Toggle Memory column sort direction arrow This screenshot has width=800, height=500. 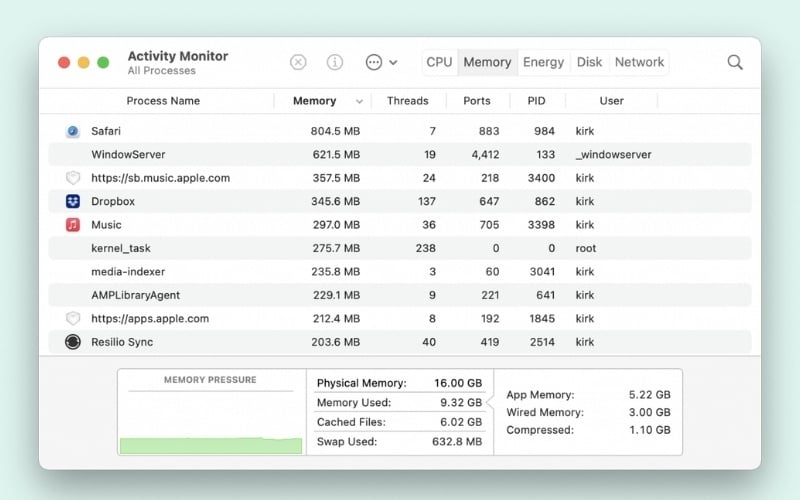359,102
